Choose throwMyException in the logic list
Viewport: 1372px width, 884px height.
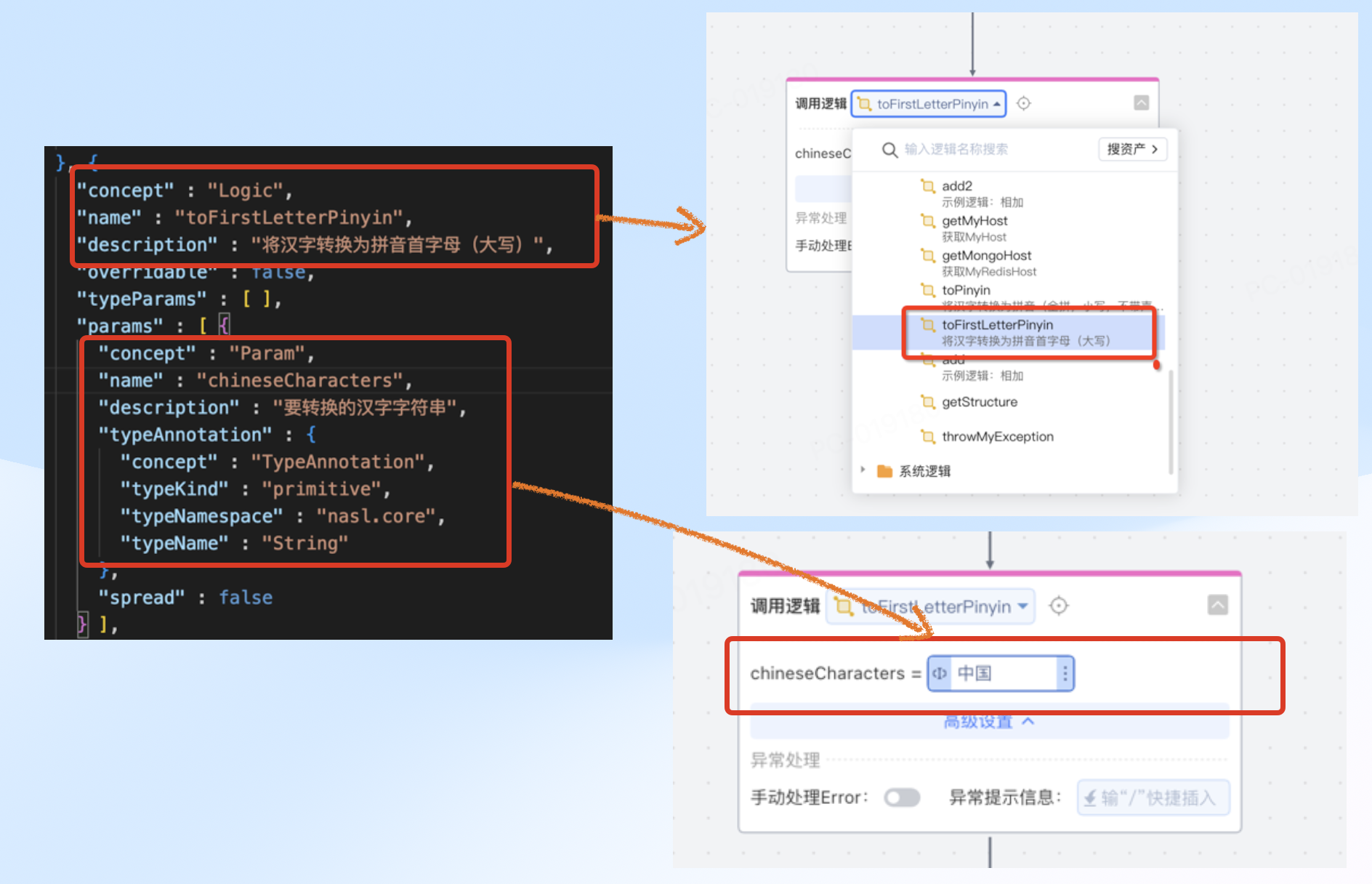pos(997,436)
